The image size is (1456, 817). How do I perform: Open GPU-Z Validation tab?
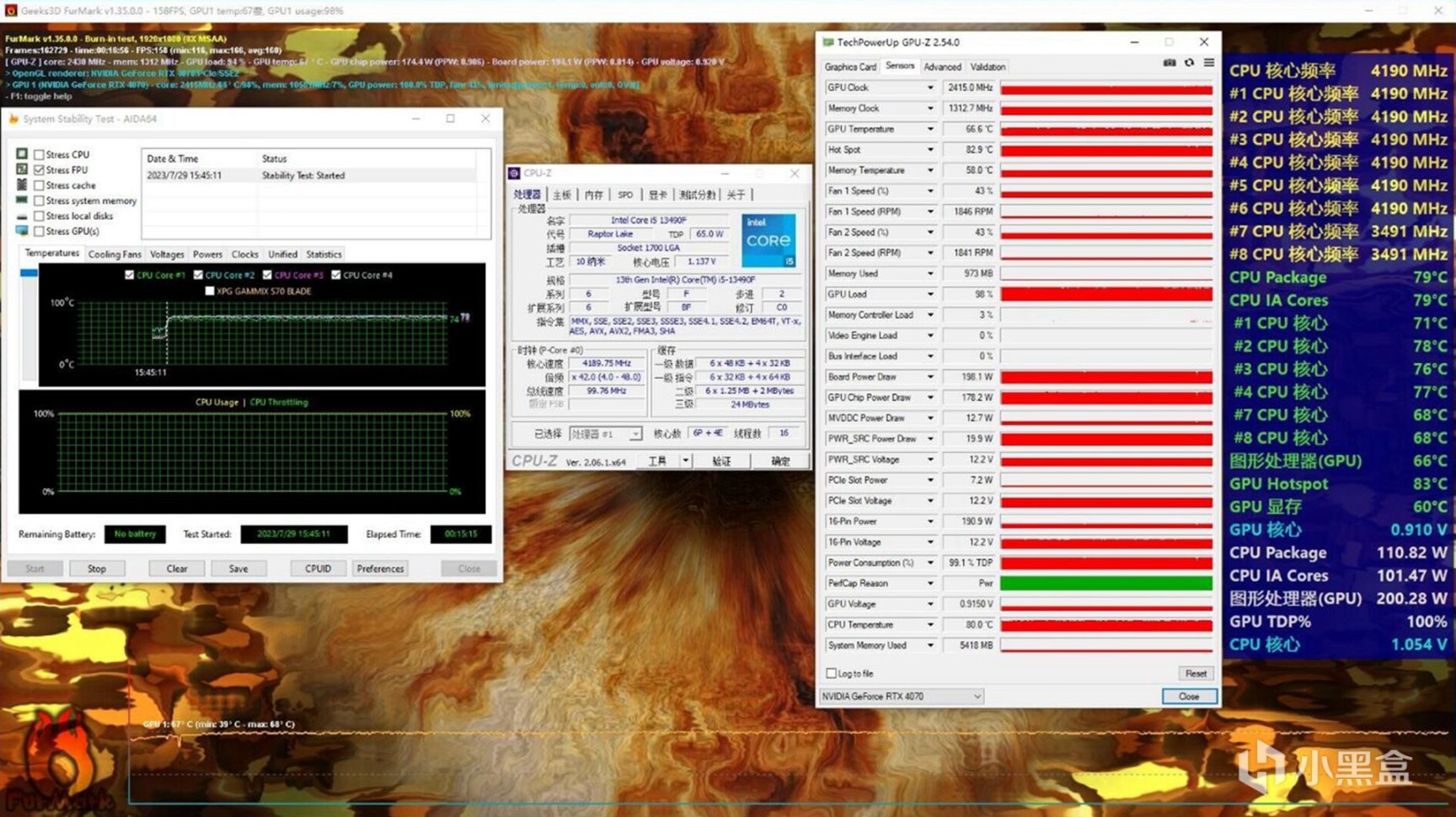[x=988, y=67]
